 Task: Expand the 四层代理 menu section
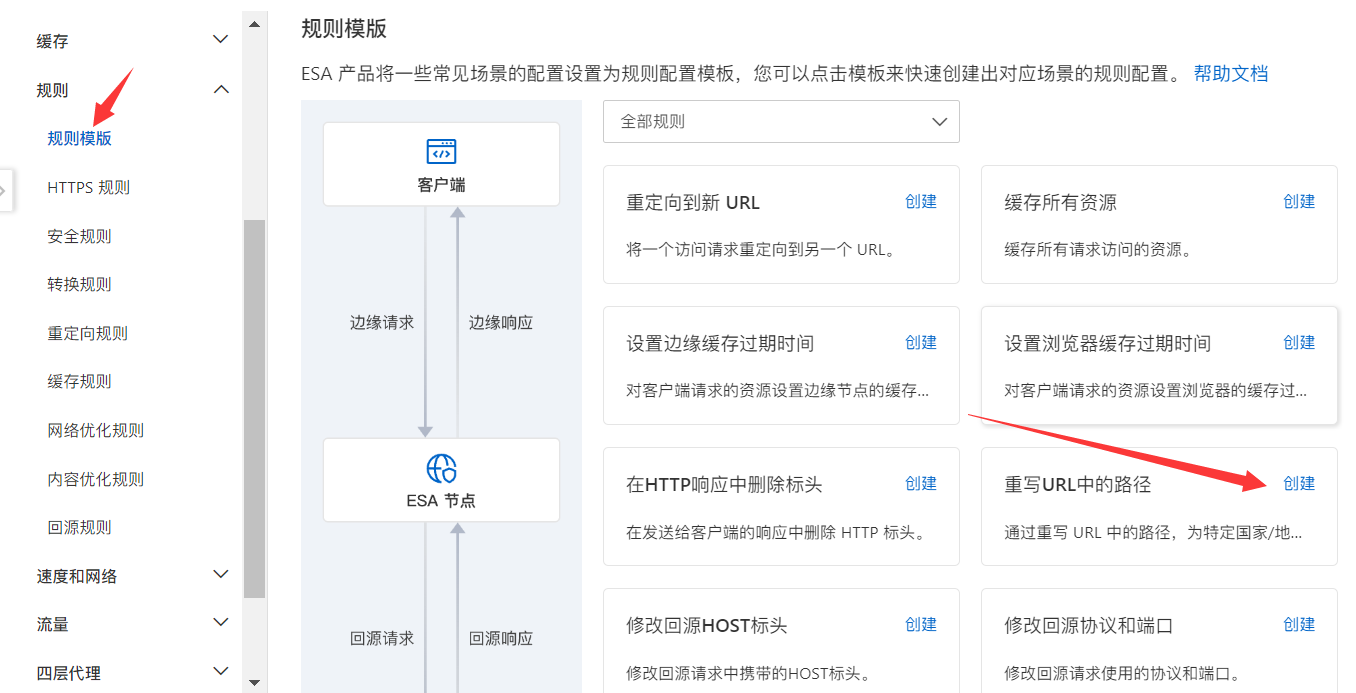click(x=221, y=672)
